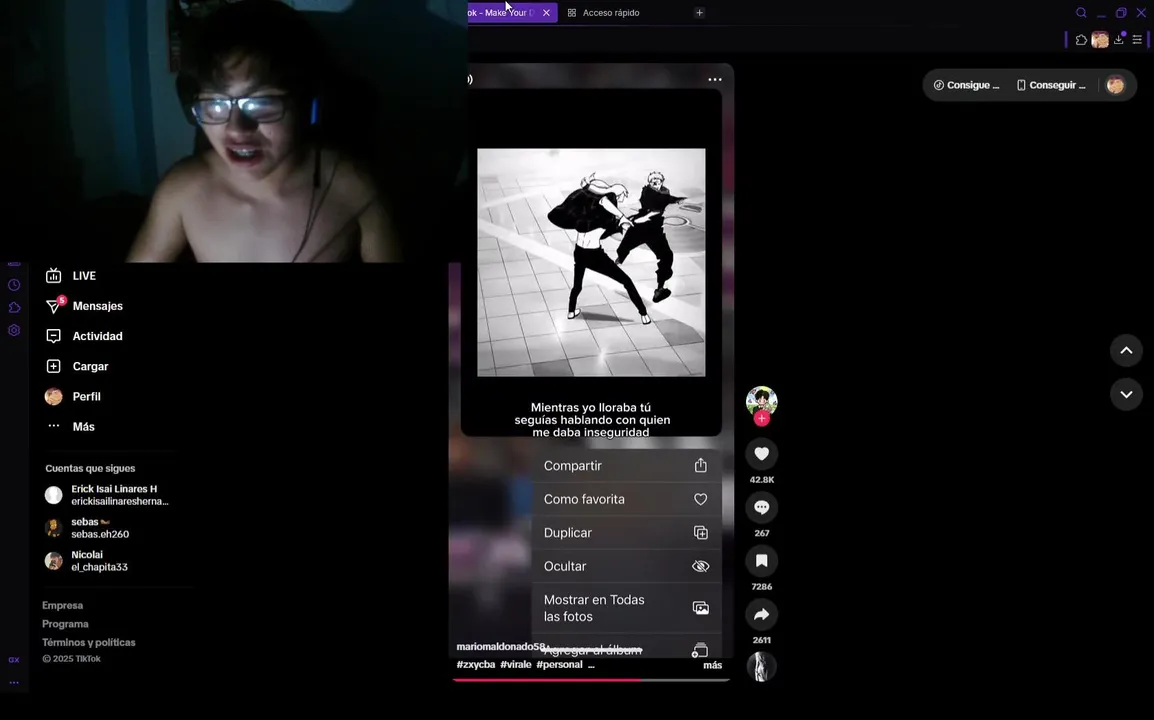Open browser extensions cube icon
This screenshot has width=1154, height=720.
pos(1081,40)
